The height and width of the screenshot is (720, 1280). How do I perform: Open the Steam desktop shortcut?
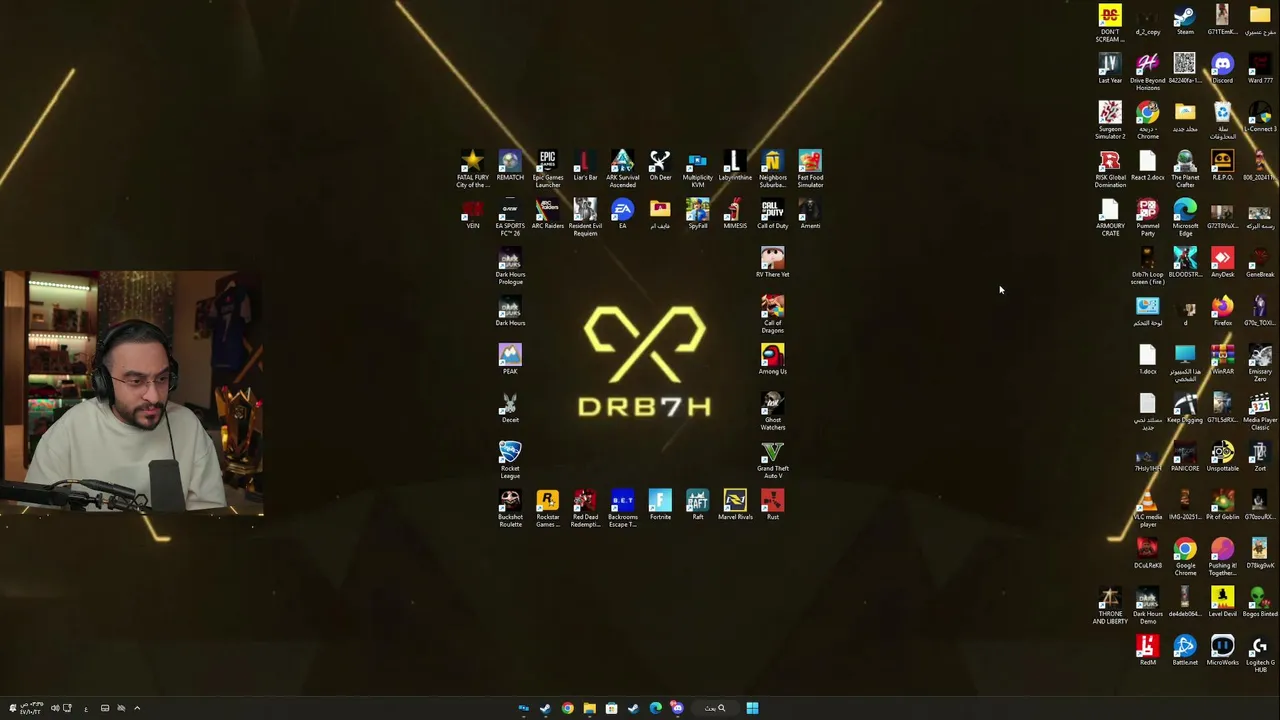[x=1185, y=20]
